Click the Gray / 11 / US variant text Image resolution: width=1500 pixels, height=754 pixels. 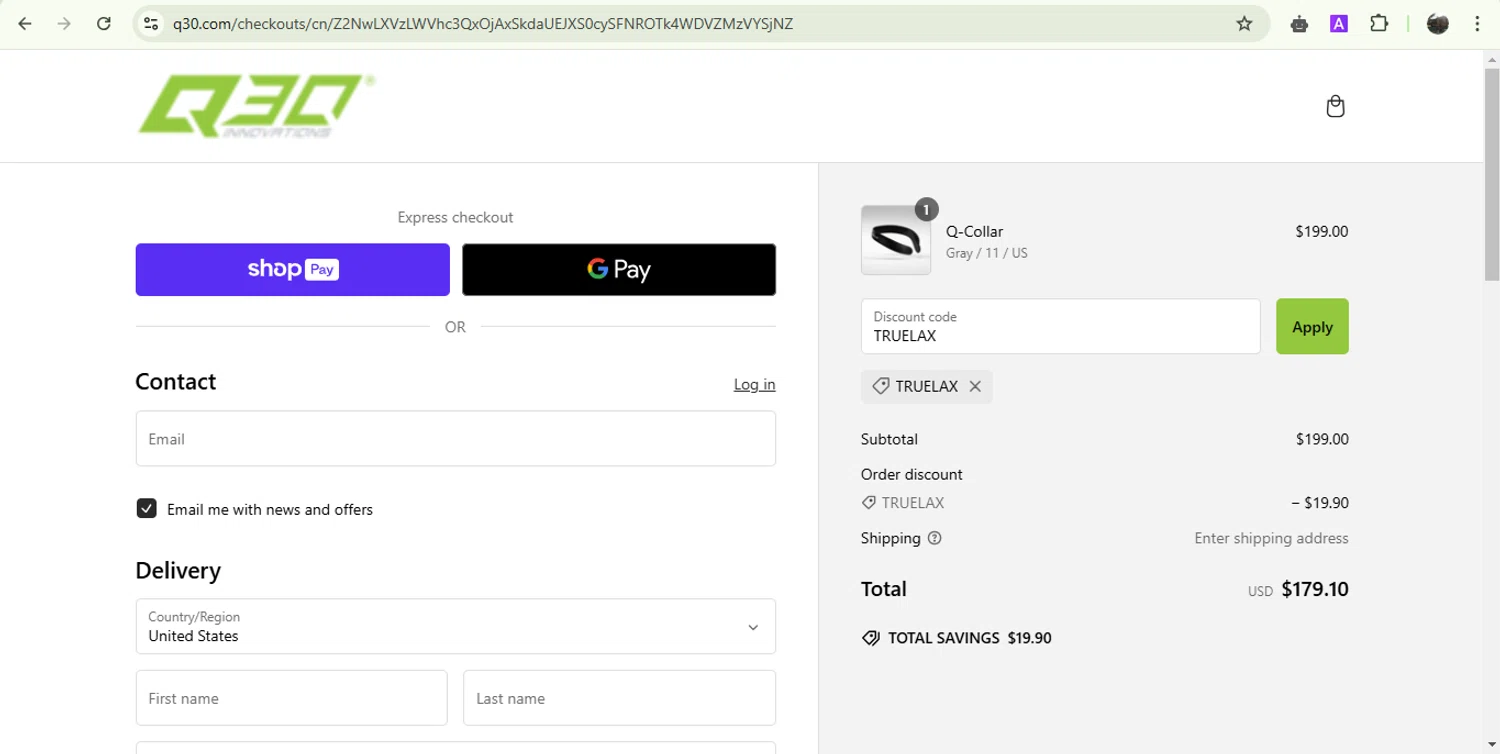[986, 253]
